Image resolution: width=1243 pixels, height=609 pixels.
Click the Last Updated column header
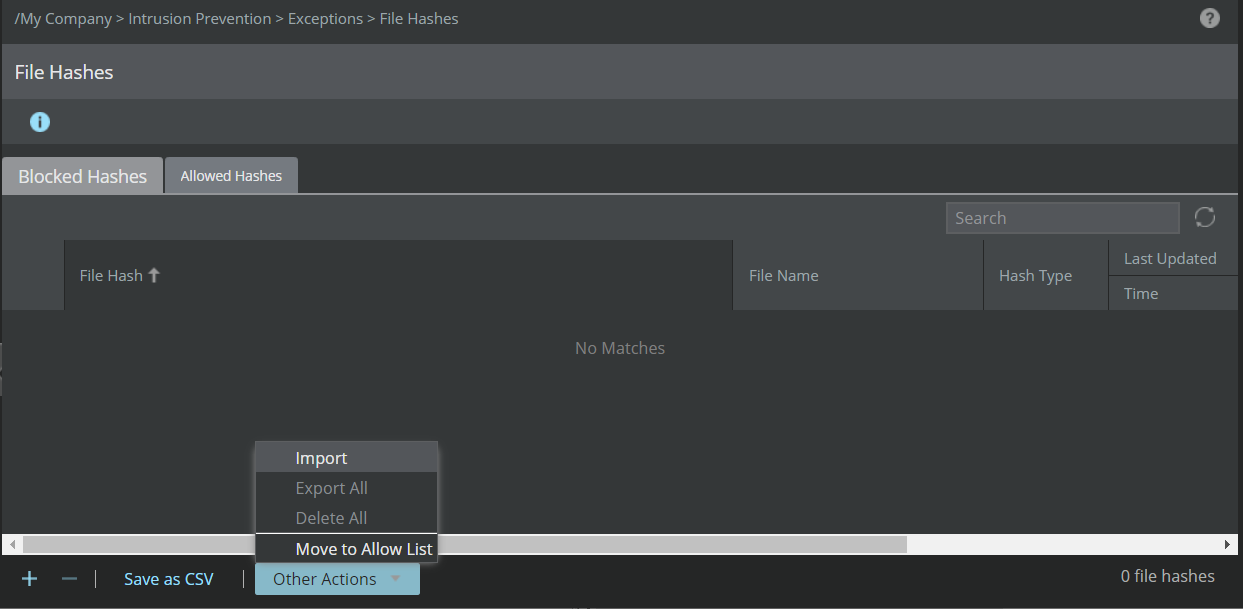[x=1173, y=258]
